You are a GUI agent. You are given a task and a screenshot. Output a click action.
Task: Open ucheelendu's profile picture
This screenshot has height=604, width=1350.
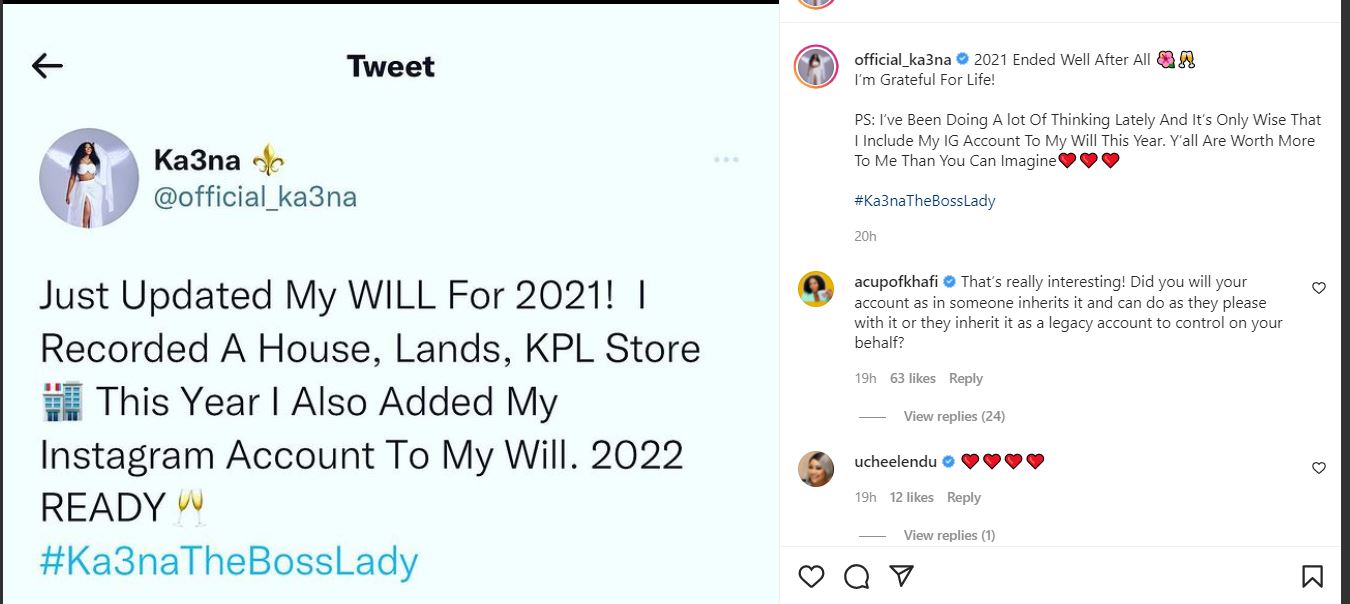click(x=815, y=468)
